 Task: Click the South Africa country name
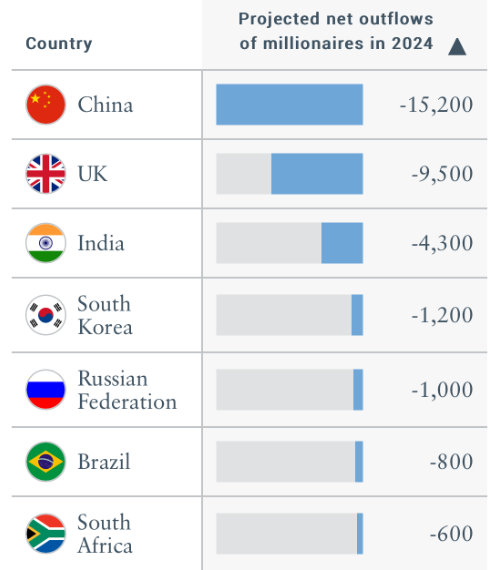[105, 534]
